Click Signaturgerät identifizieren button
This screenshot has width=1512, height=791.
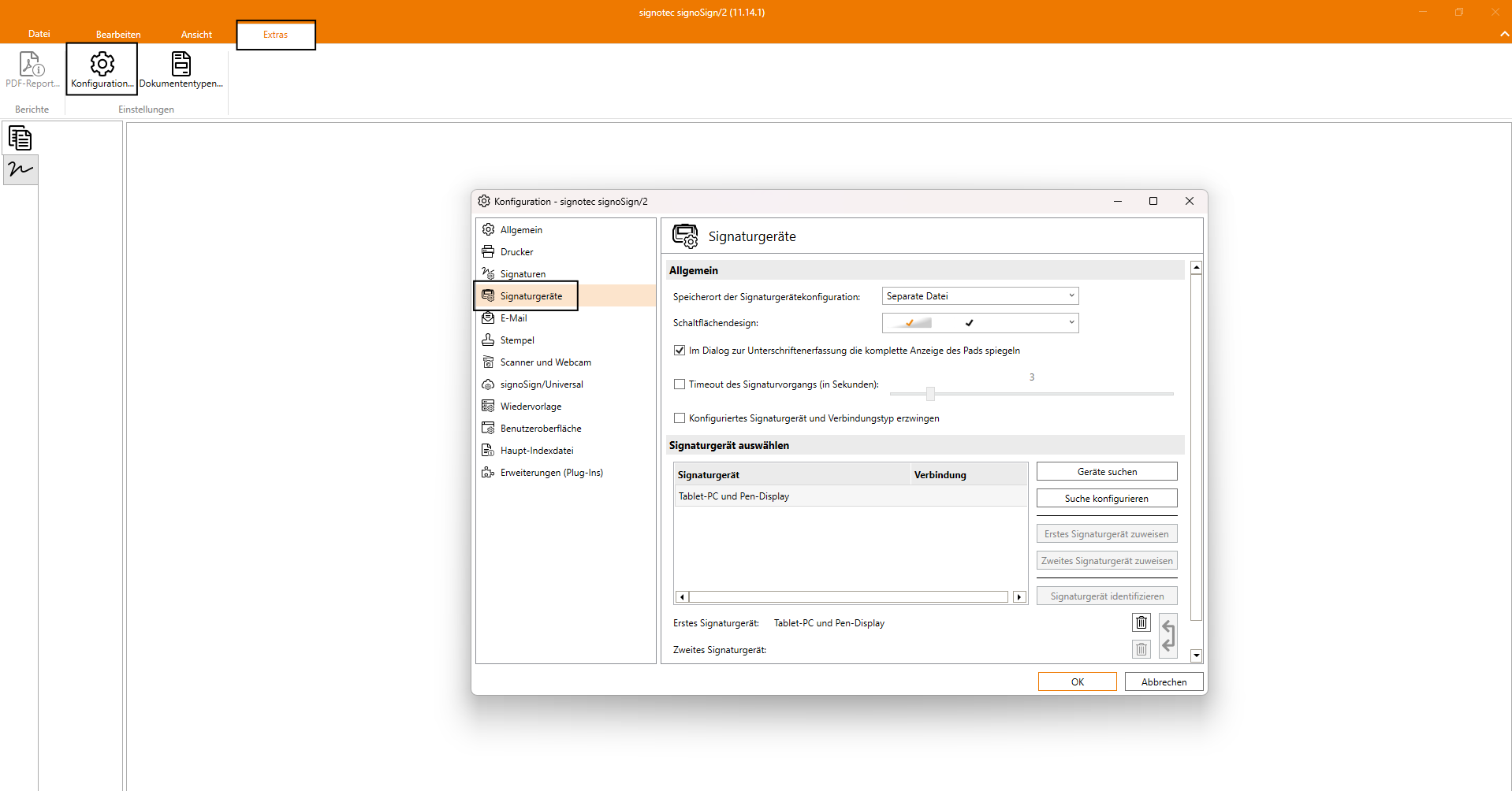tap(1107, 596)
